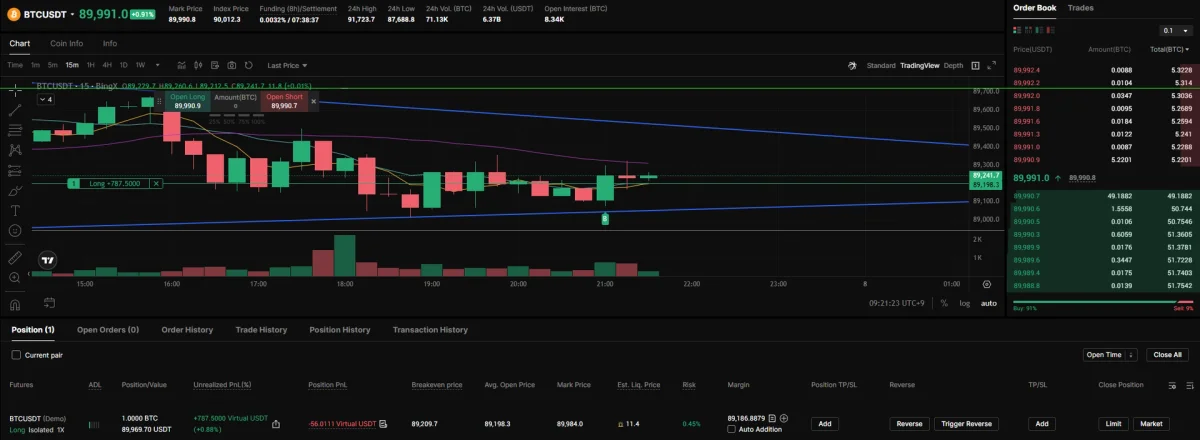The height and width of the screenshot is (440, 1200).
Task: Open the Coin Info tab
Action: [x=67, y=43]
